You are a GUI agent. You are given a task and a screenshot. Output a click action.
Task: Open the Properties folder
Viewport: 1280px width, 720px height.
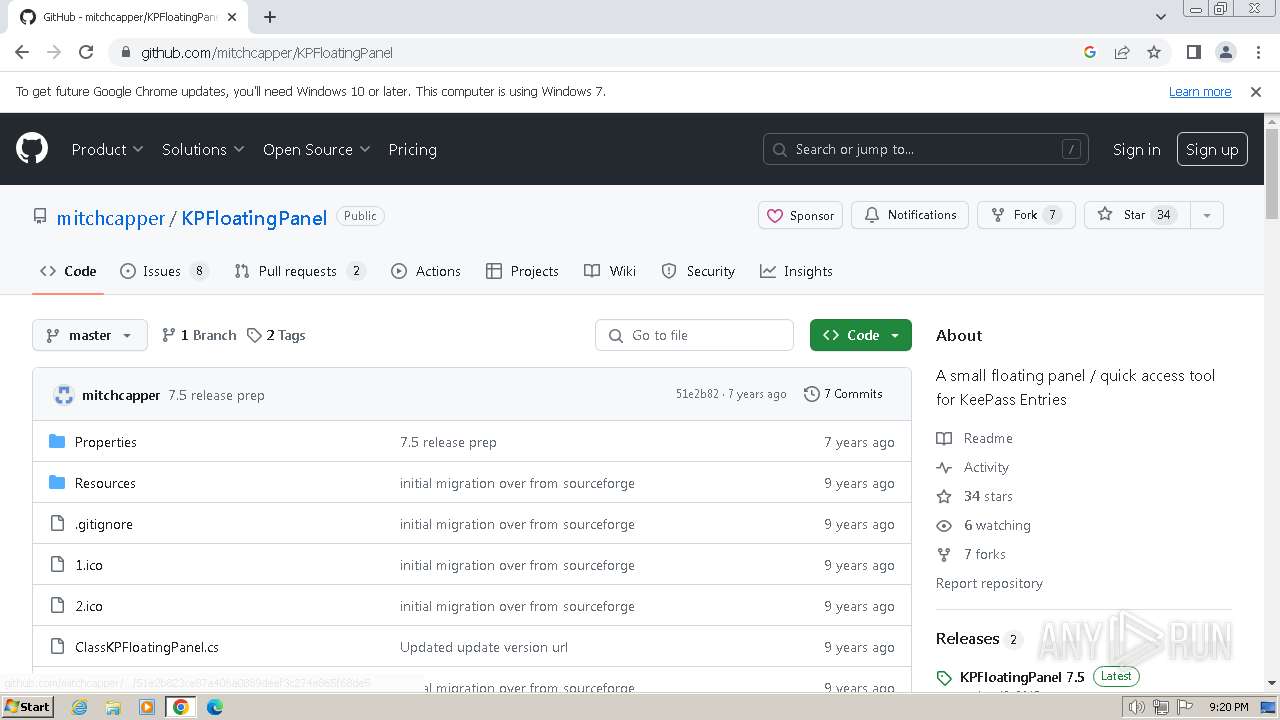pyautogui.click(x=106, y=442)
